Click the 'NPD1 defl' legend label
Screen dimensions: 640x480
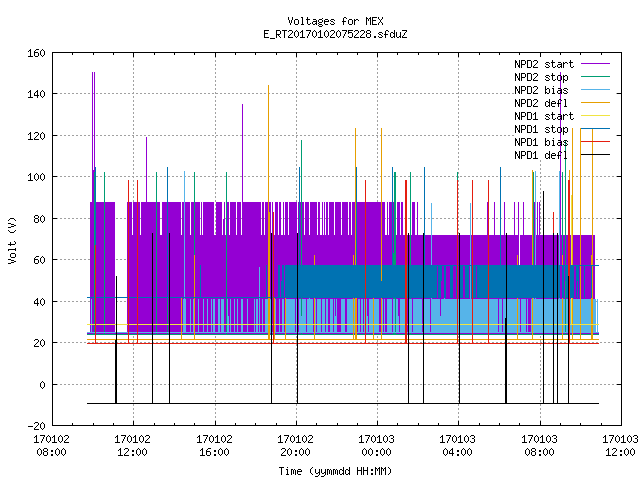click(x=541, y=156)
